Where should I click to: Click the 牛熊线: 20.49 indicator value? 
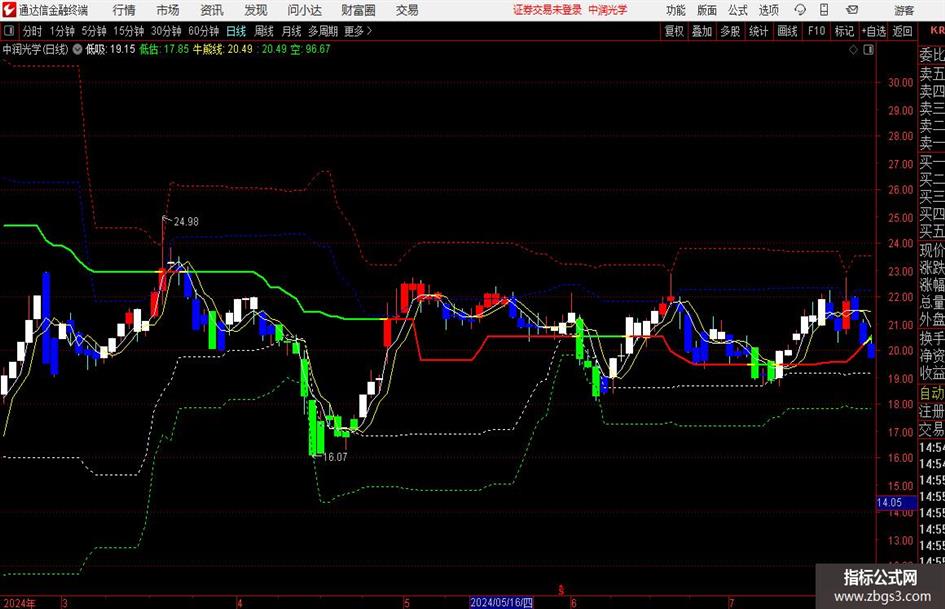pyautogui.click(x=223, y=49)
